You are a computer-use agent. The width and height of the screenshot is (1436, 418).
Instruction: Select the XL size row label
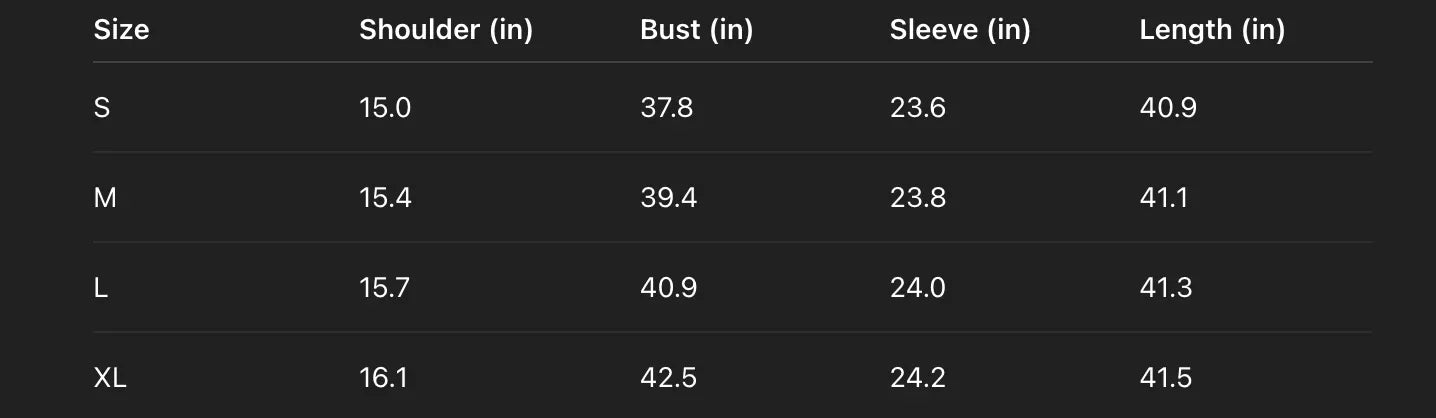tap(110, 378)
